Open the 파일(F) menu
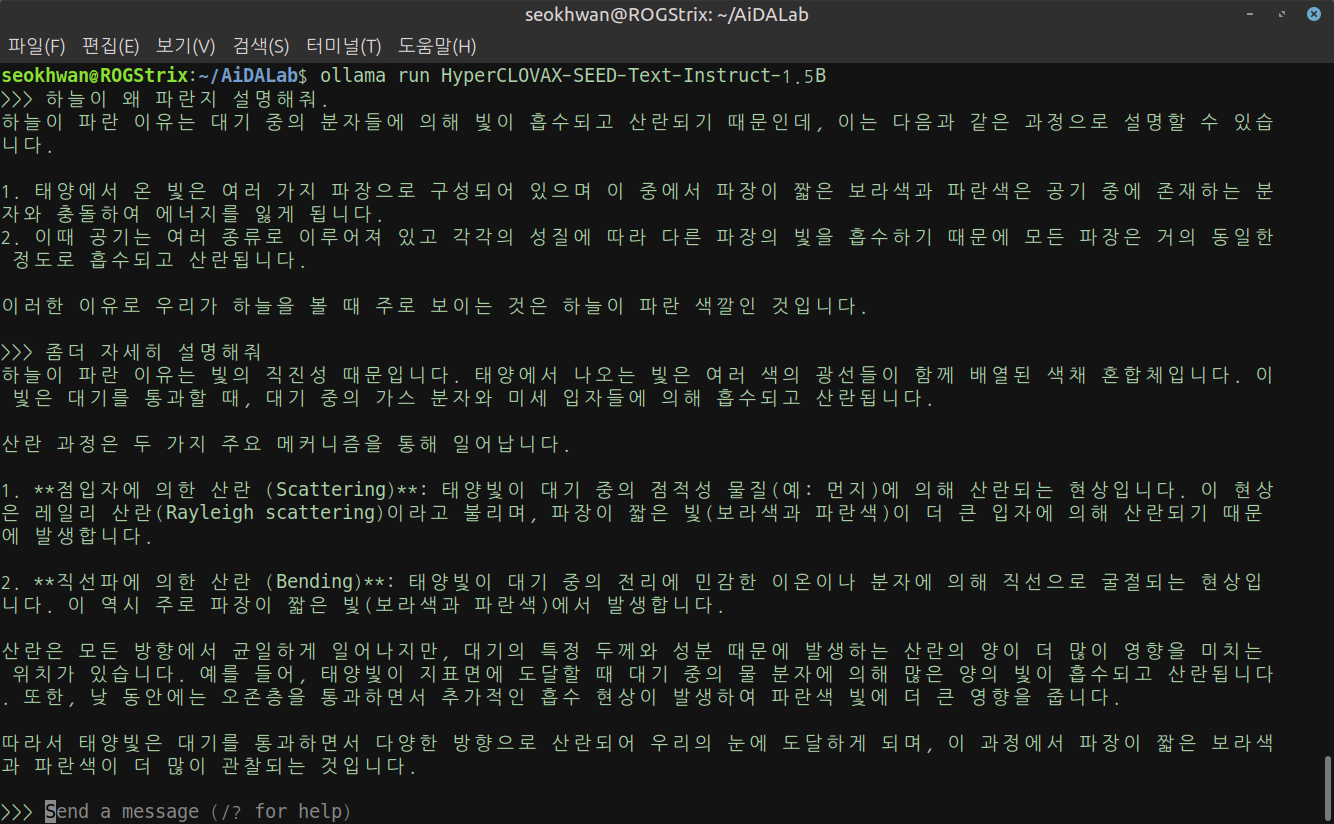Image resolution: width=1334 pixels, height=824 pixels. [37, 46]
